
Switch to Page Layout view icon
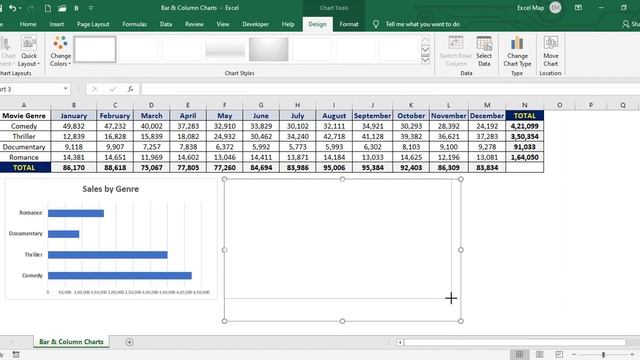pyautogui.click(x=539, y=354)
